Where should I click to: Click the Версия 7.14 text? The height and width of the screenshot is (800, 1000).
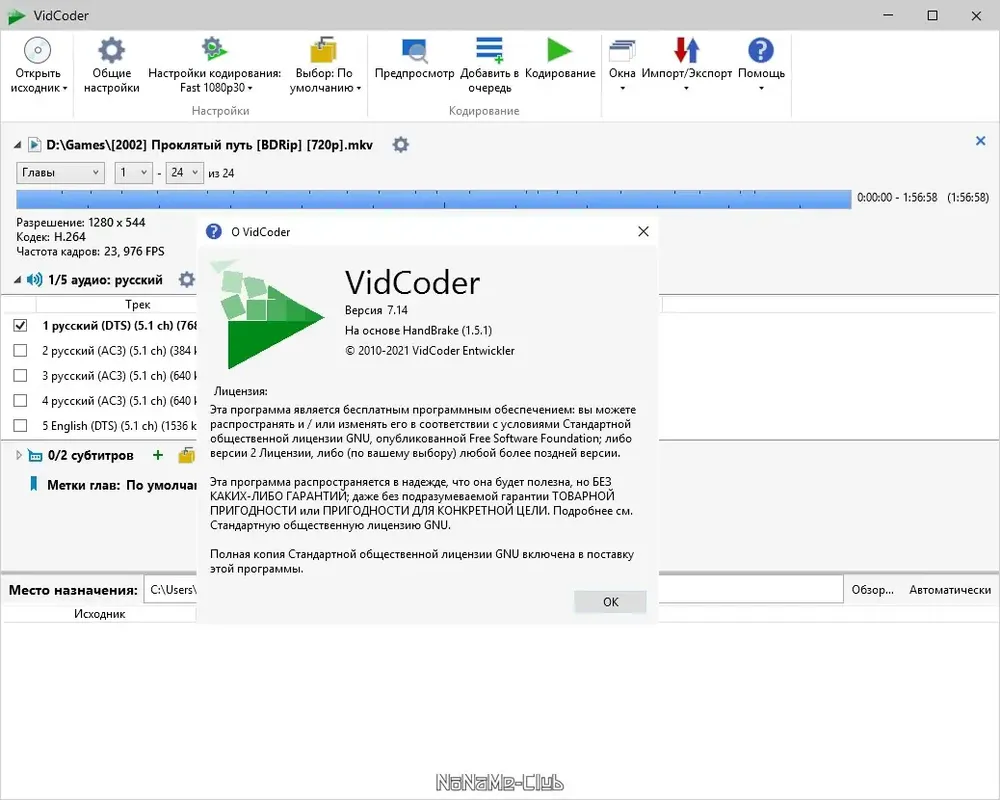[x=376, y=310]
